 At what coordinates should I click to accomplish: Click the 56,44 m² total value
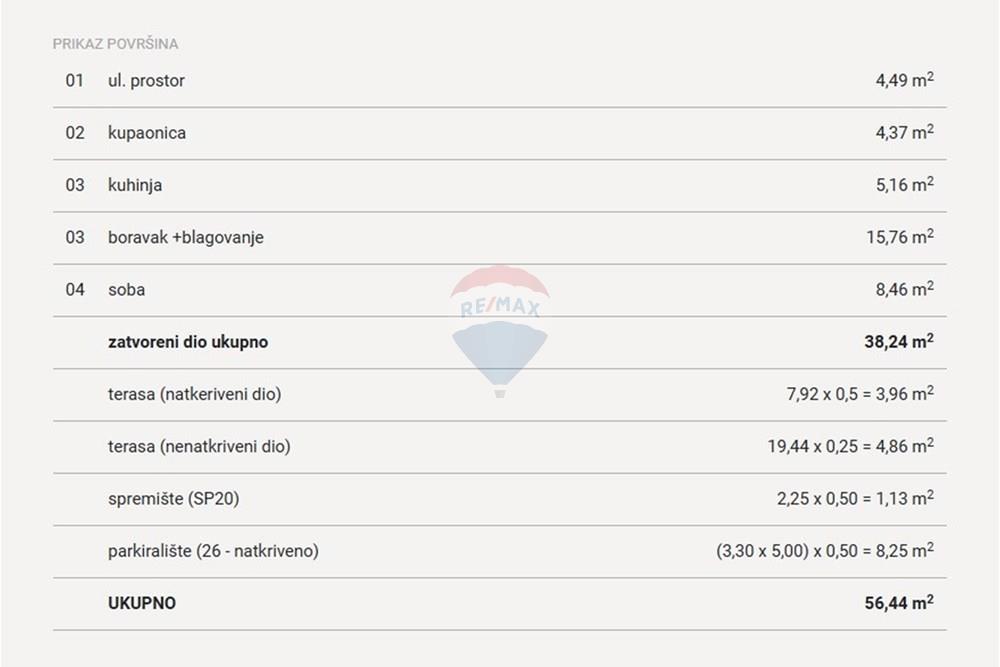coord(899,603)
